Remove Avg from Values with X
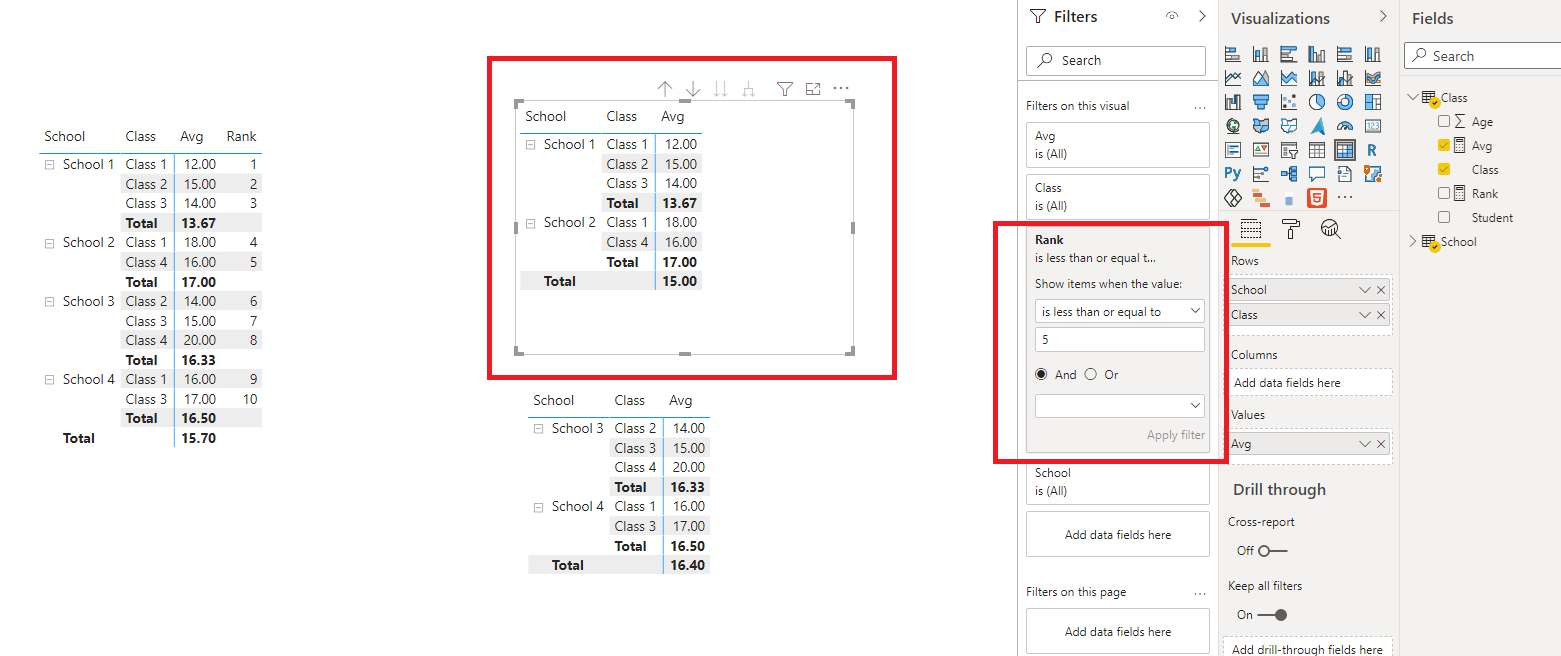The height and width of the screenshot is (656, 1561). click(1381, 444)
